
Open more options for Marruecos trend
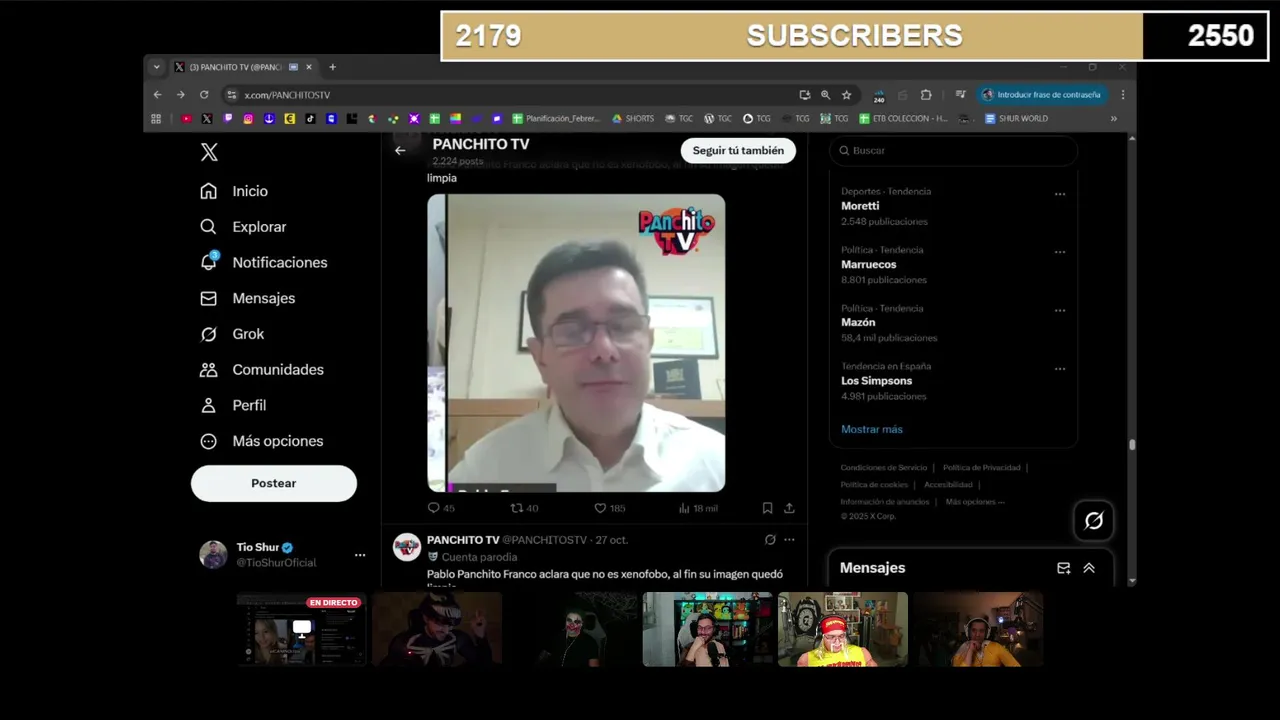tap(1060, 252)
